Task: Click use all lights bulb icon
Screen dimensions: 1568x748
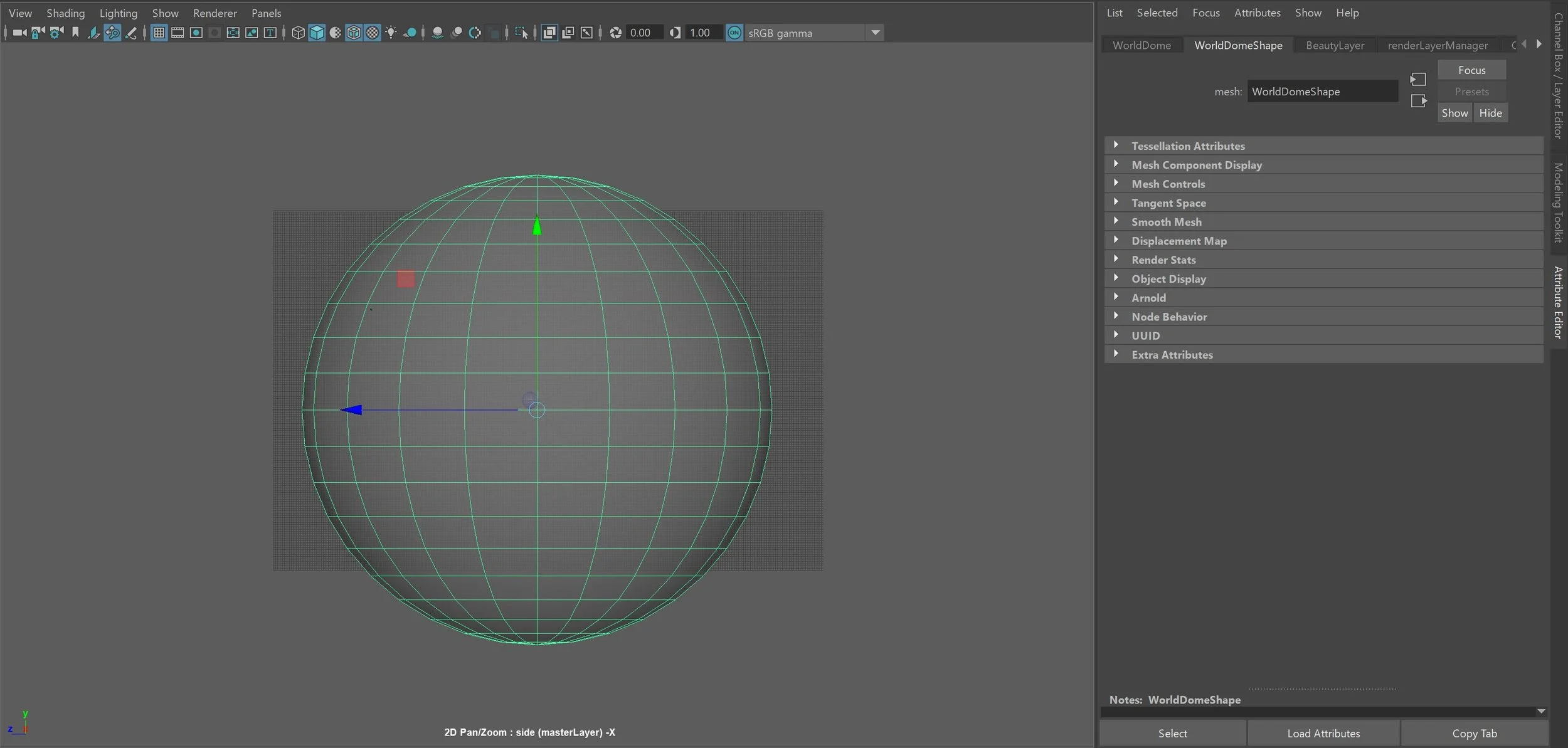Action: [x=391, y=33]
